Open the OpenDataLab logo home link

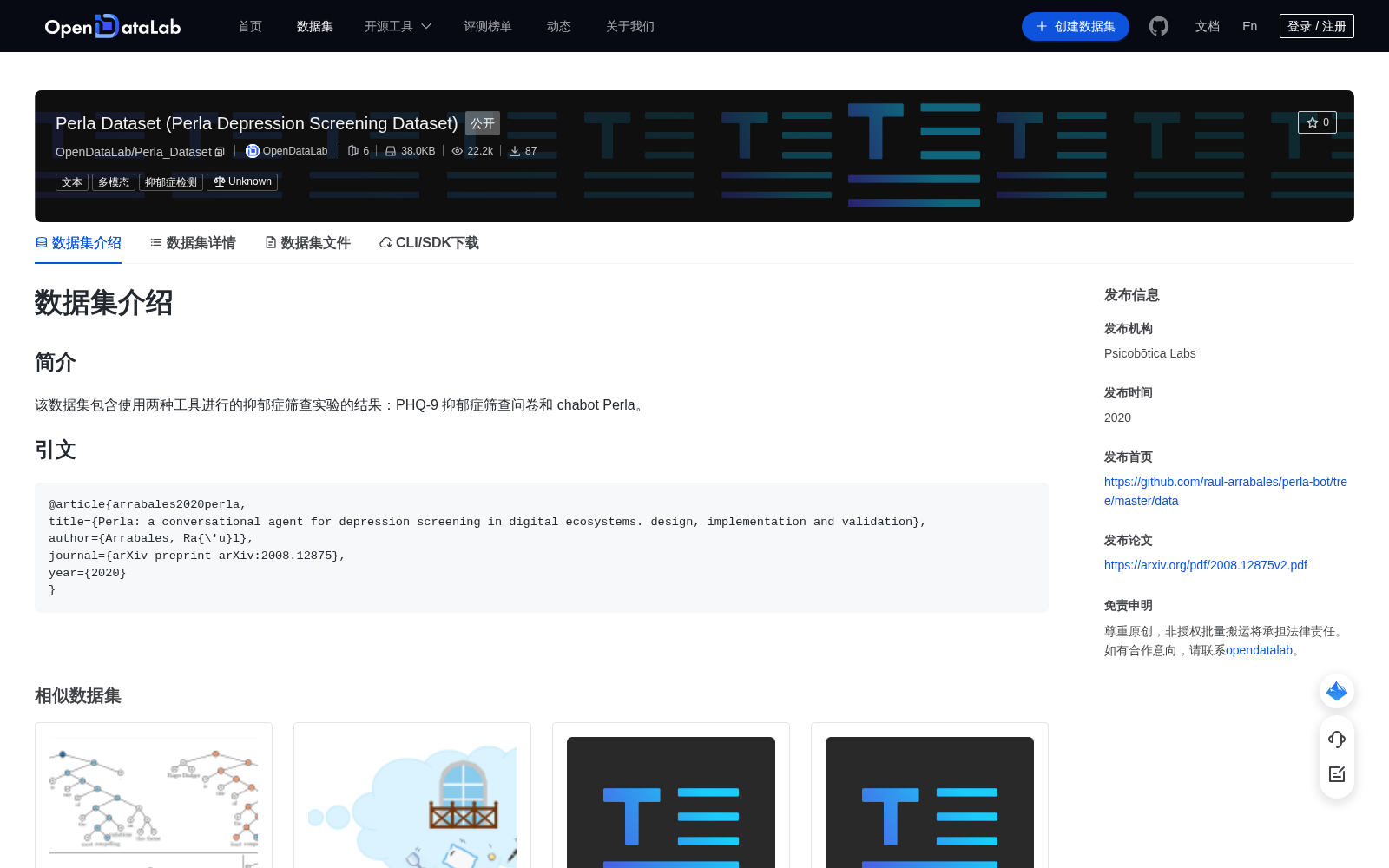[x=113, y=26]
